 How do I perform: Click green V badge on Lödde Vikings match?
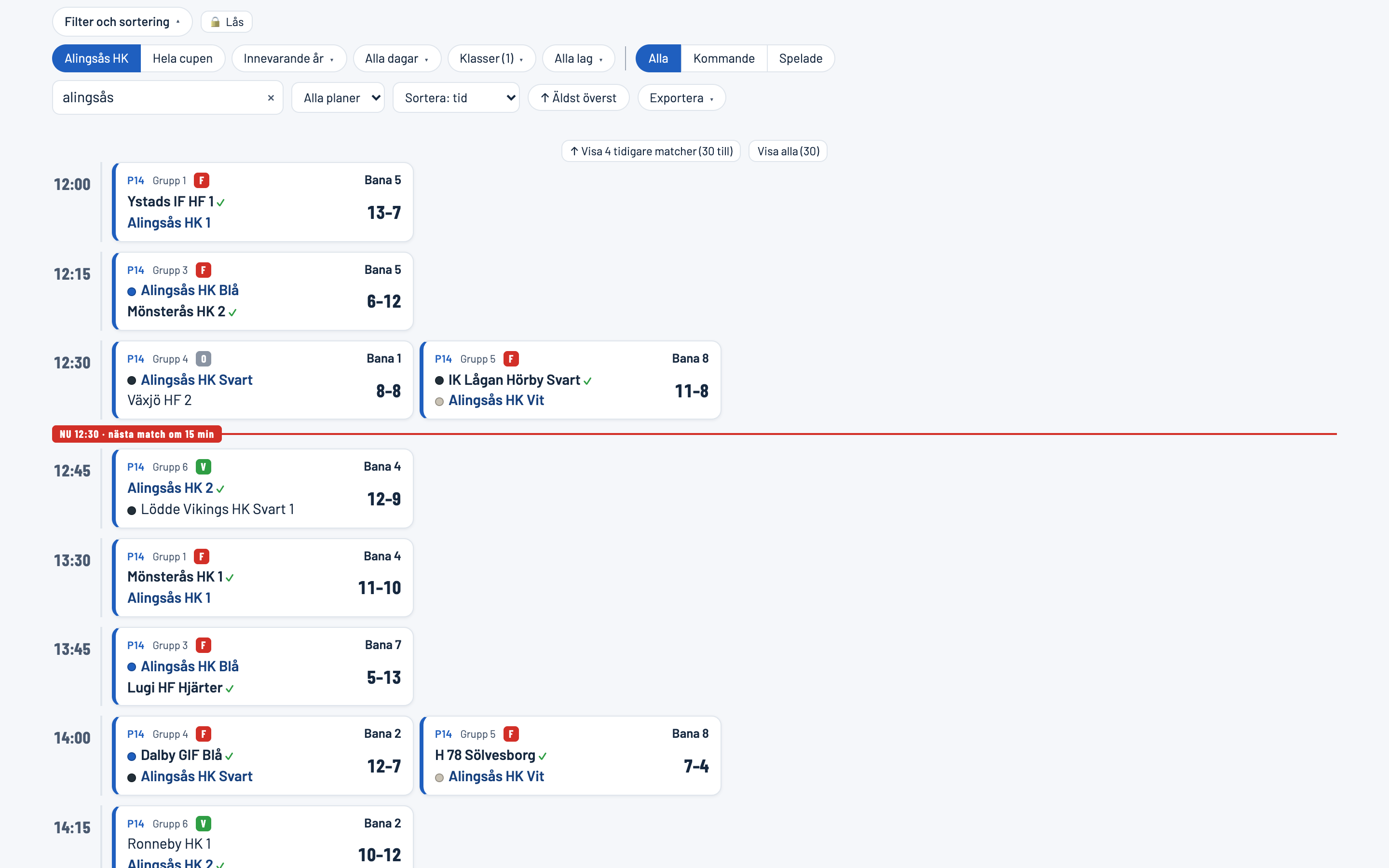[203, 467]
